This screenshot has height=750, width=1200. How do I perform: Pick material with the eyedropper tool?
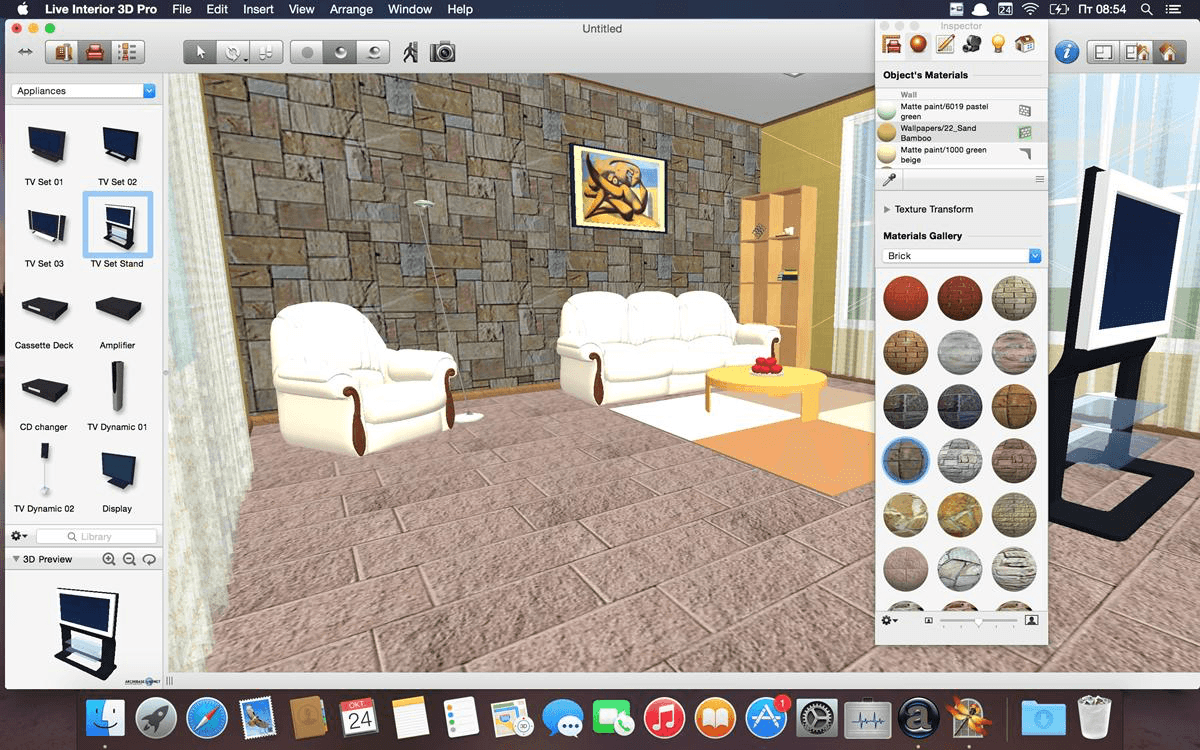[888, 180]
